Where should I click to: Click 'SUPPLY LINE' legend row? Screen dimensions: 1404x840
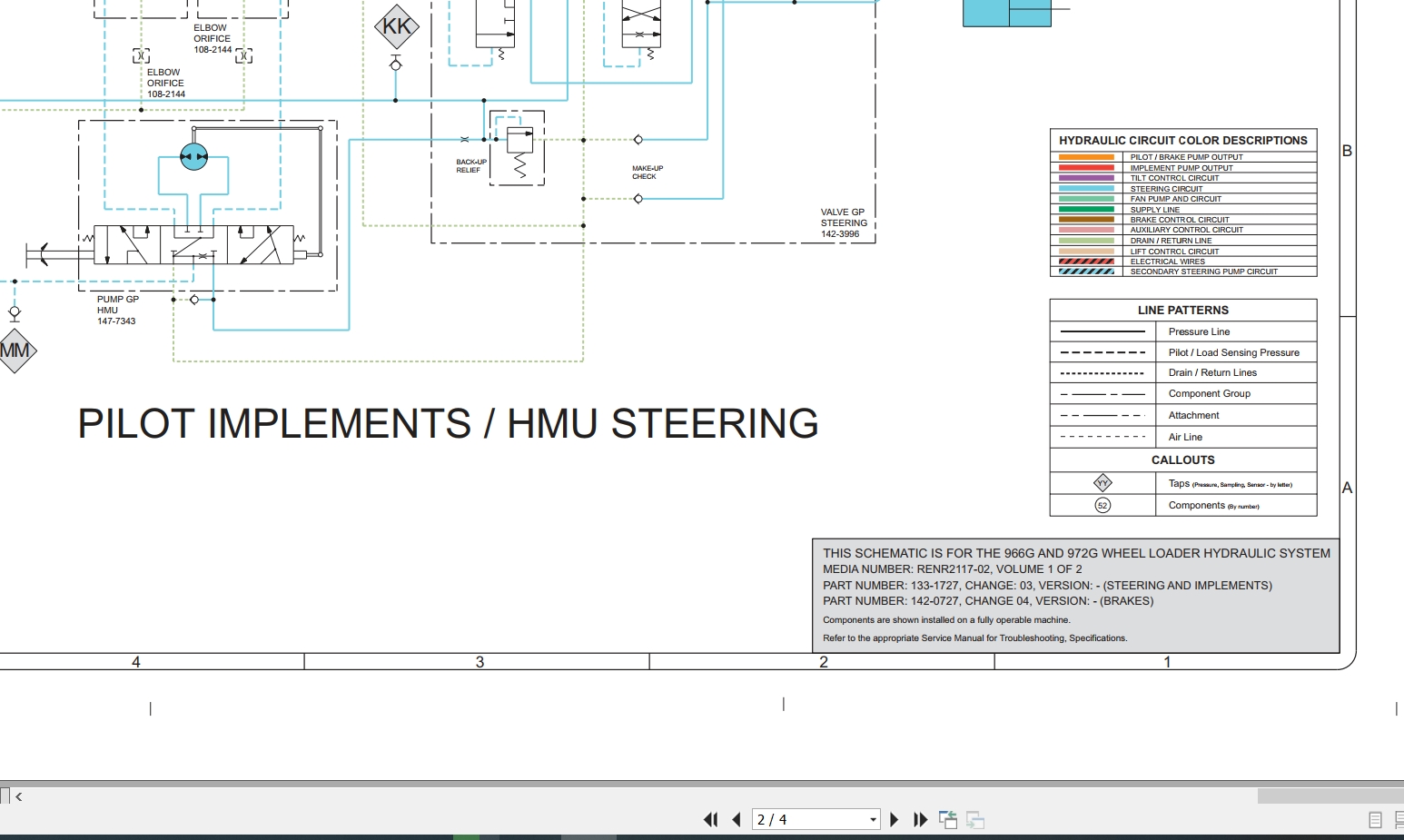coord(1182,210)
